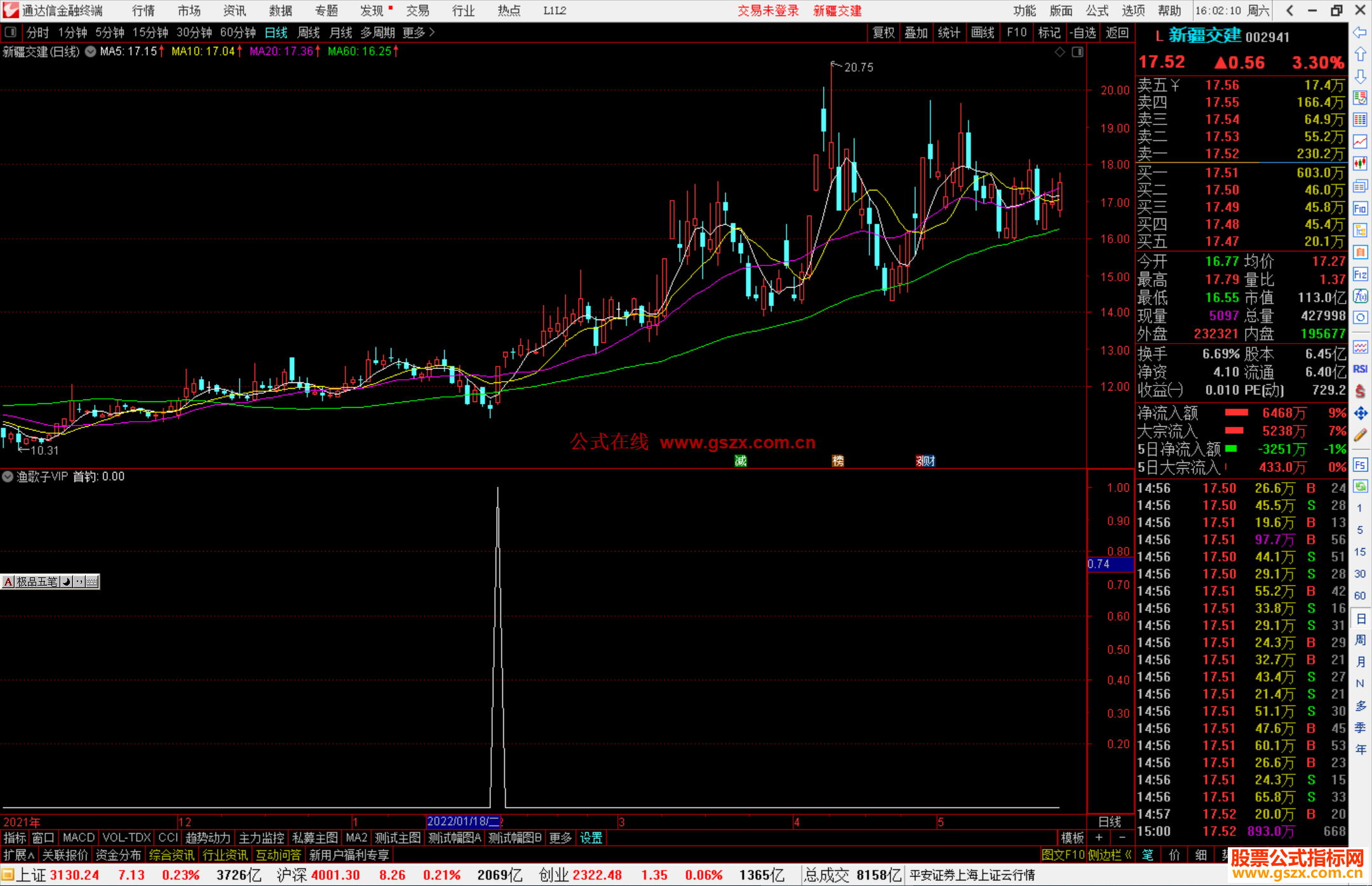Viewport: 1372px width, 886px height.
Task: Select the 周 weekly period in sidebar
Action: (1360, 640)
